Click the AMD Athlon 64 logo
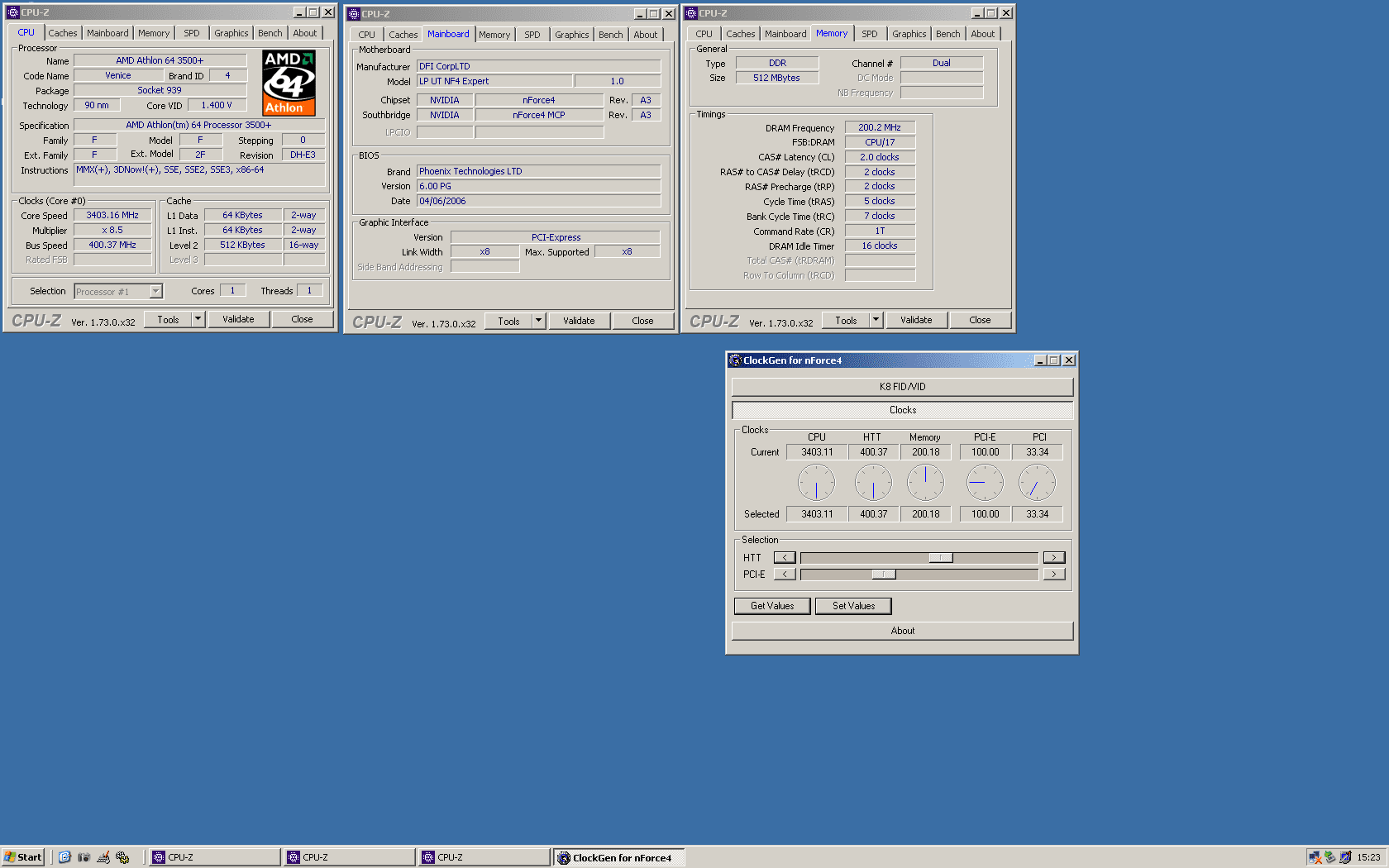This screenshot has height=868, width=1389. pos(289,83)
